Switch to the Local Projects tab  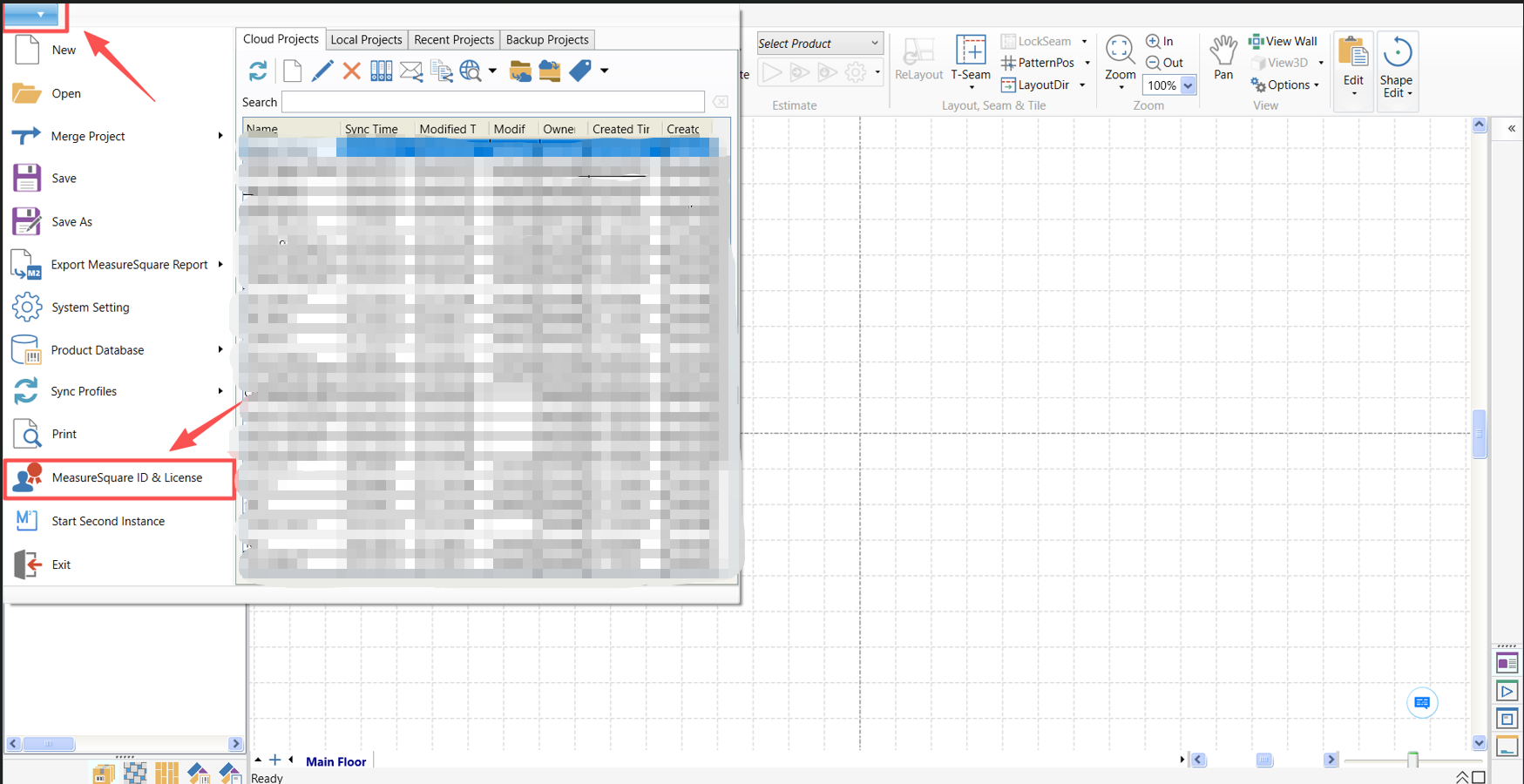366,40
